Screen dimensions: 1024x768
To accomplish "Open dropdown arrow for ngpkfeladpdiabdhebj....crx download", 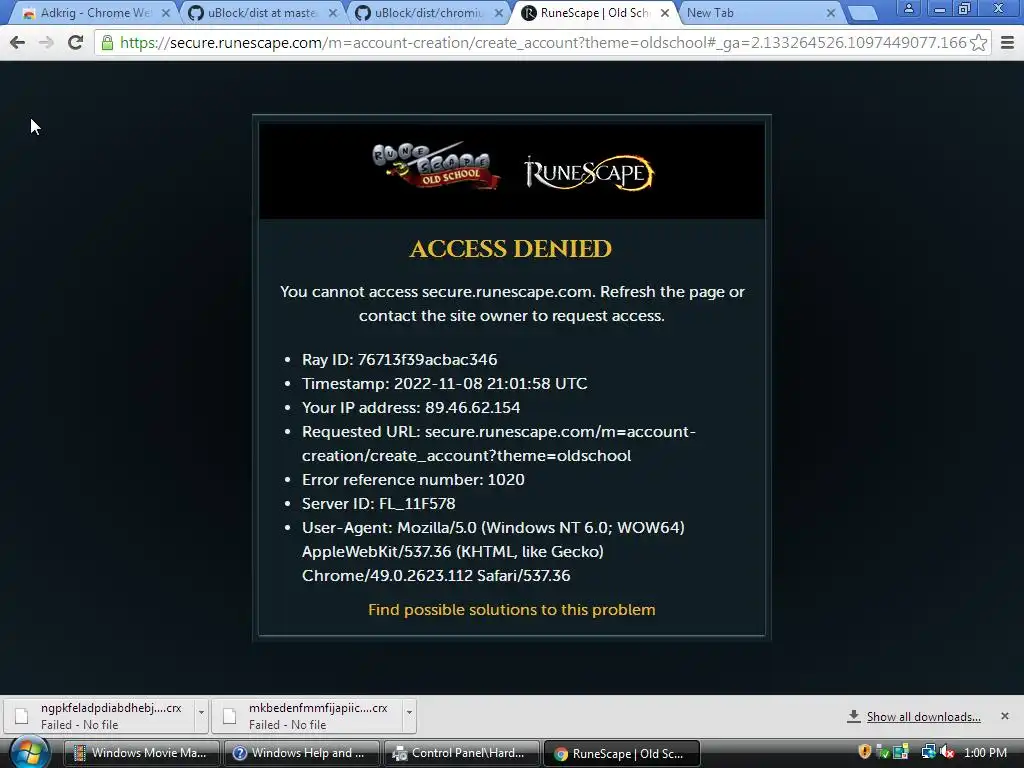I will tap(201, 712).
